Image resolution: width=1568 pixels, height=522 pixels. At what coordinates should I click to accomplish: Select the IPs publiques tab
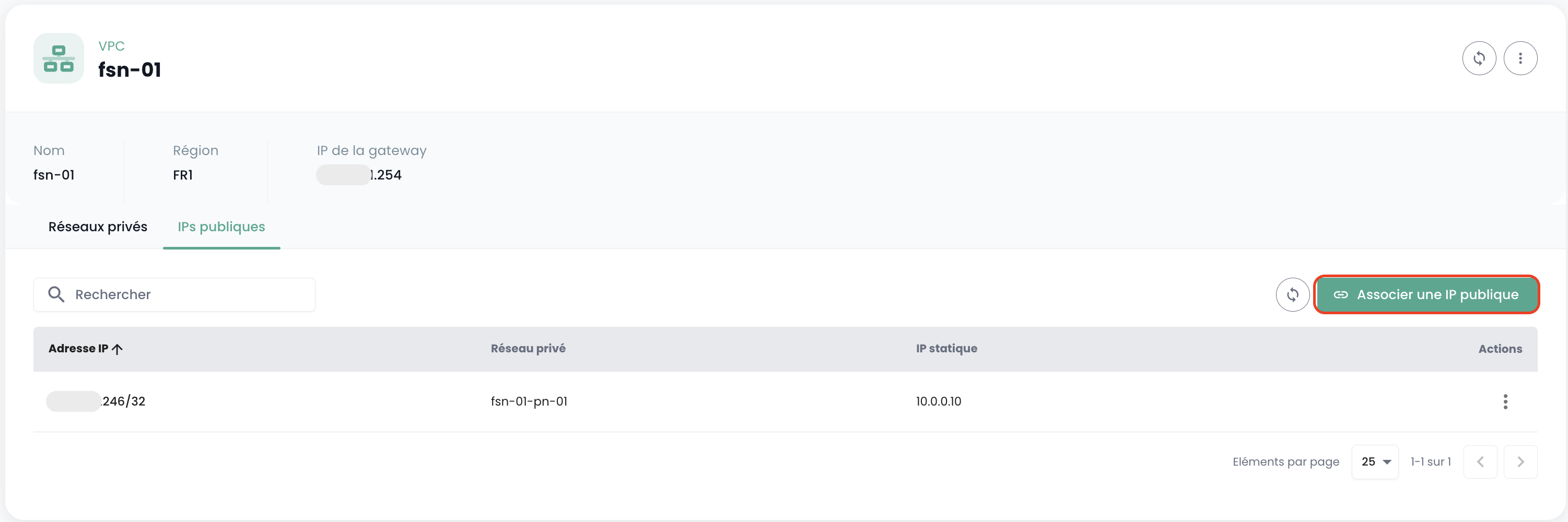point(221,227)
